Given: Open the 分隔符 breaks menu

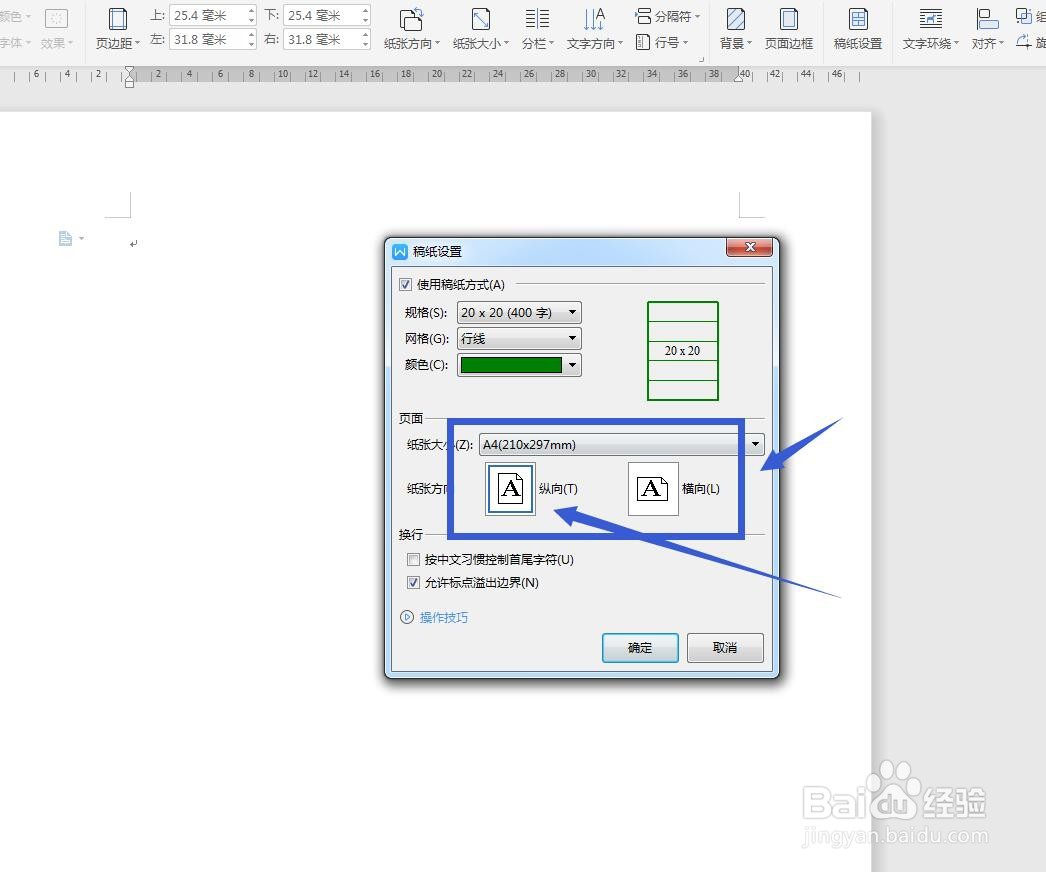Looking at the screenshot, I should [667, 16].
